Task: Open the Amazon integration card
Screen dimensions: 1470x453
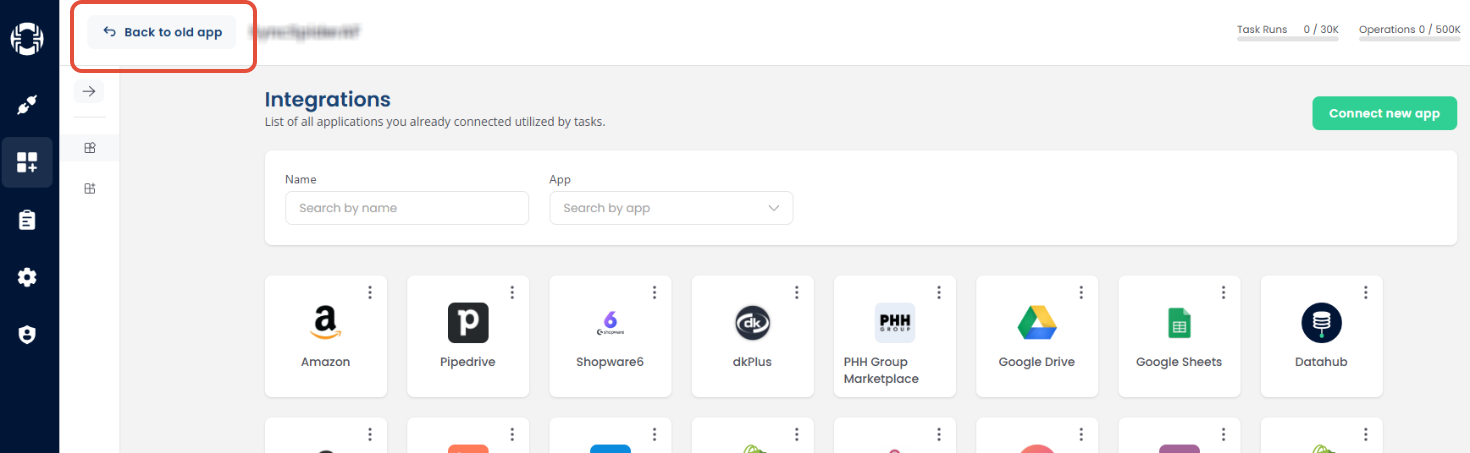Action: 326,336
